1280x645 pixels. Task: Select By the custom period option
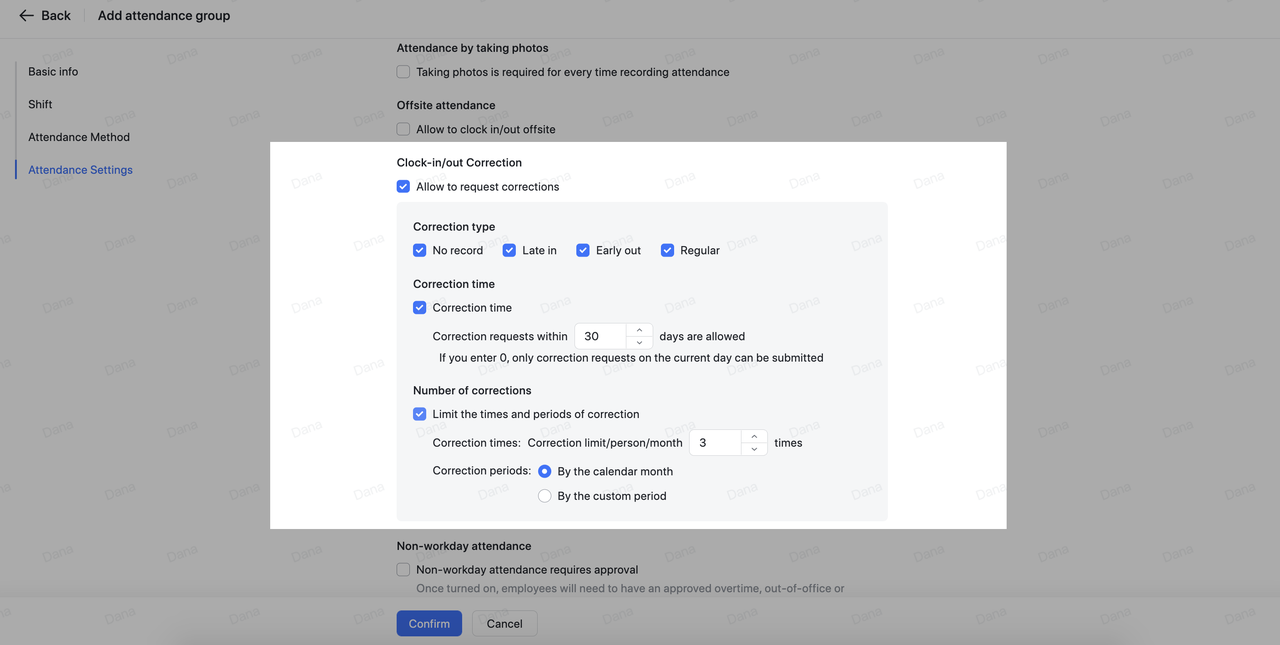(x=545, y=496)
